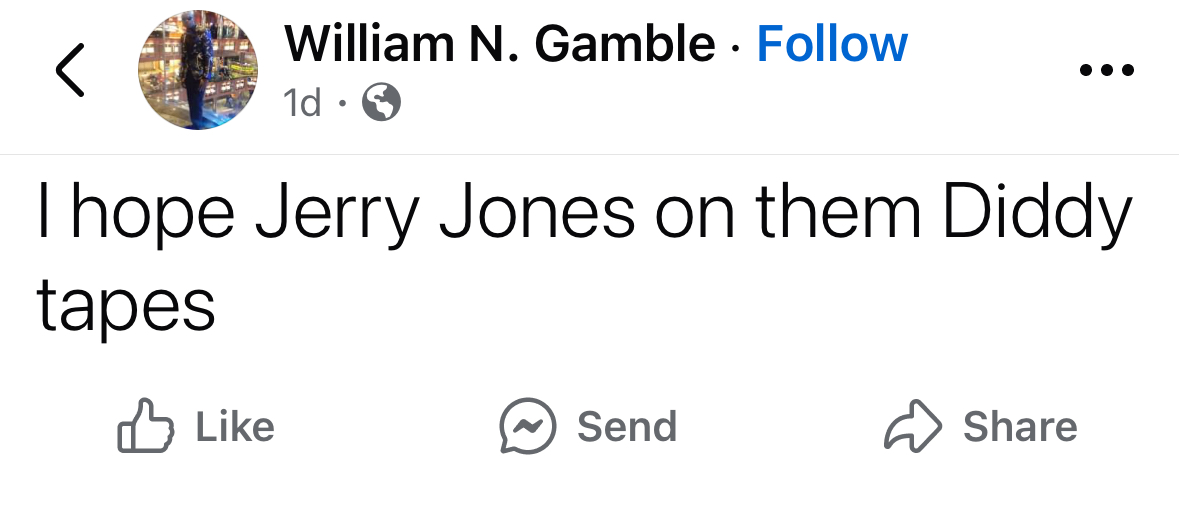Open the three-dot post options menu

(x=1107, y=71)
